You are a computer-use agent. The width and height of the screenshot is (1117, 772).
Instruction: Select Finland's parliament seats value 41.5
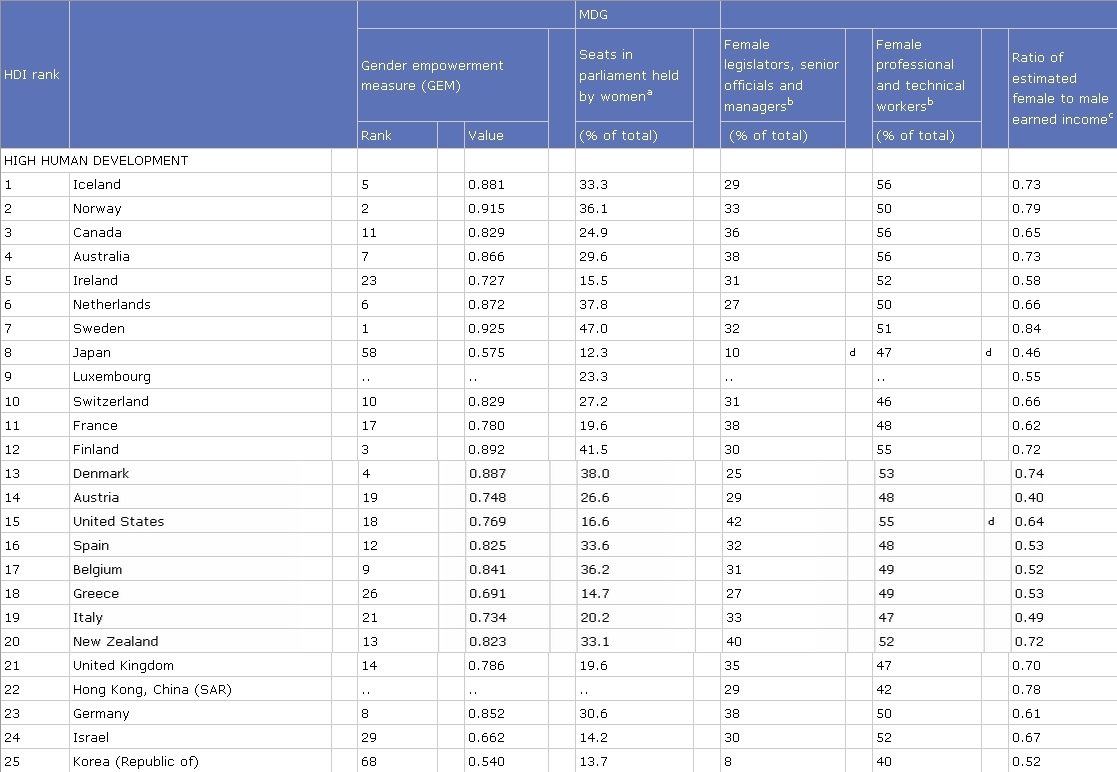click(x=594, y=449)
